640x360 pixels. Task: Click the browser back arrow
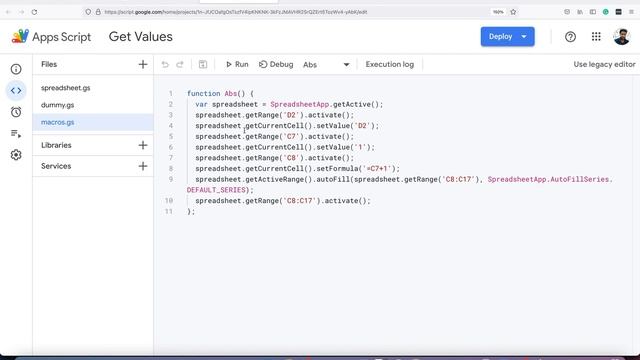point(8,12)
